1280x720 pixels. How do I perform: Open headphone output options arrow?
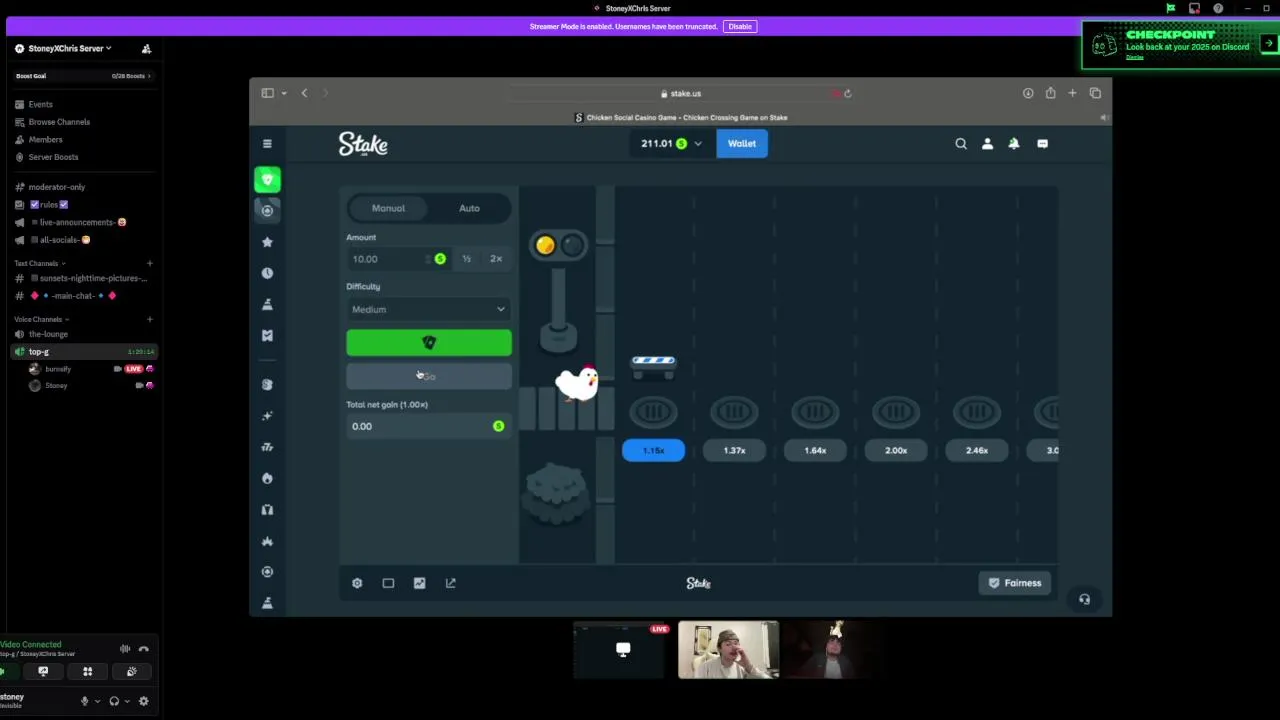coord(127,701)
